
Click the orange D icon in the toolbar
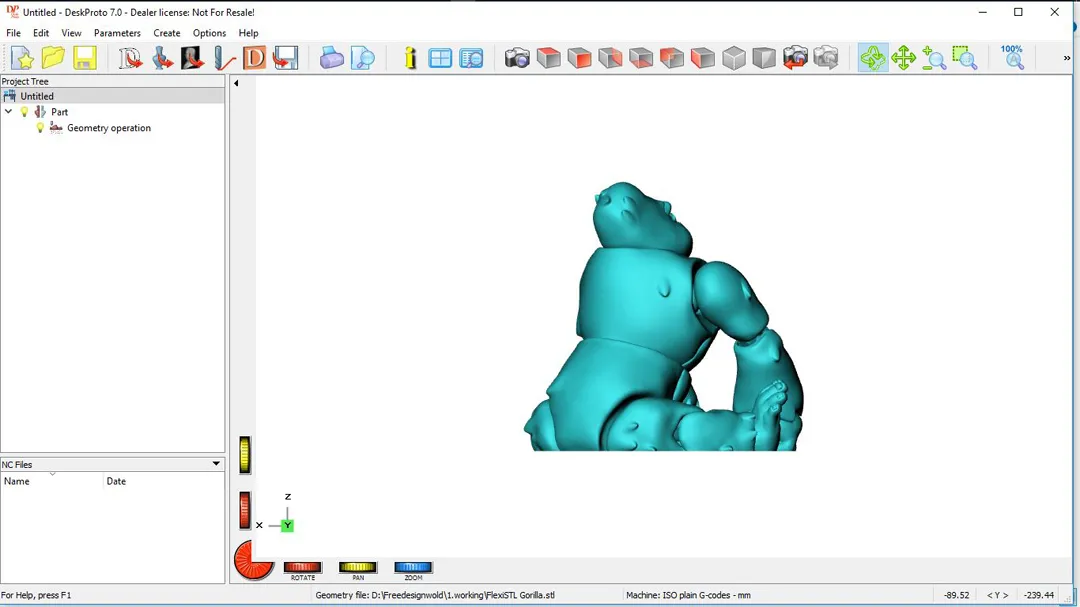coord(254,58)
